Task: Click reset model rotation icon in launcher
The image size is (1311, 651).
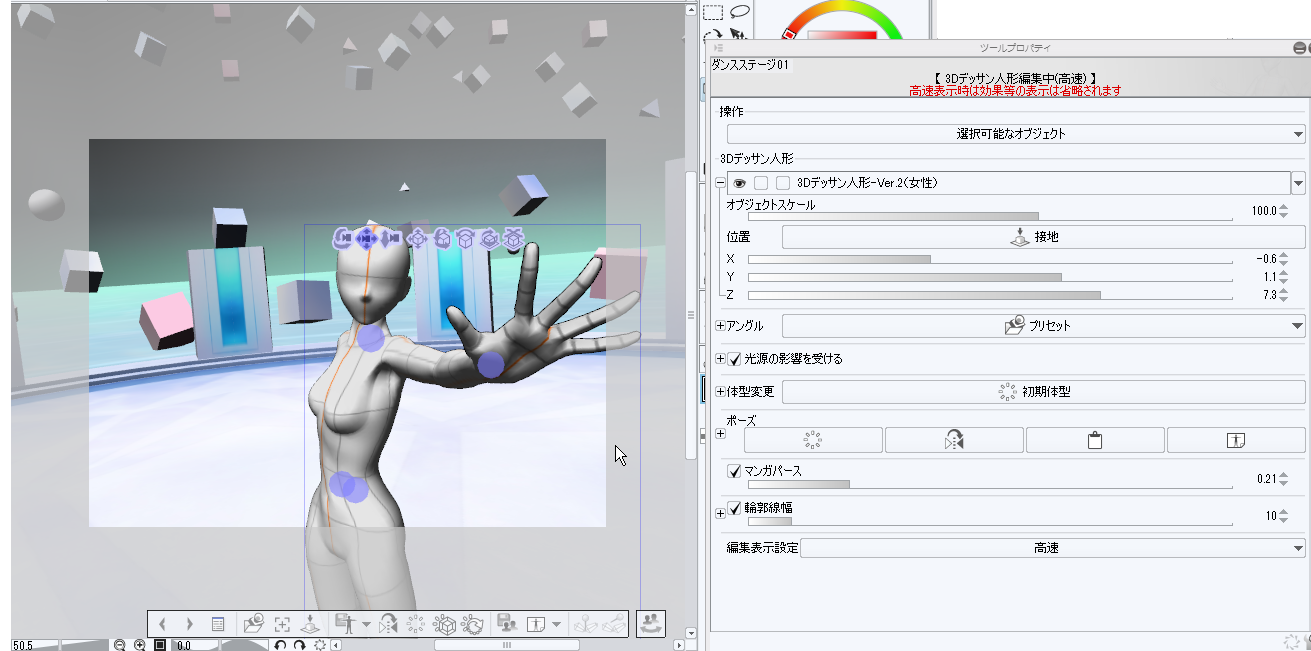Action: [x=473, y=624]
